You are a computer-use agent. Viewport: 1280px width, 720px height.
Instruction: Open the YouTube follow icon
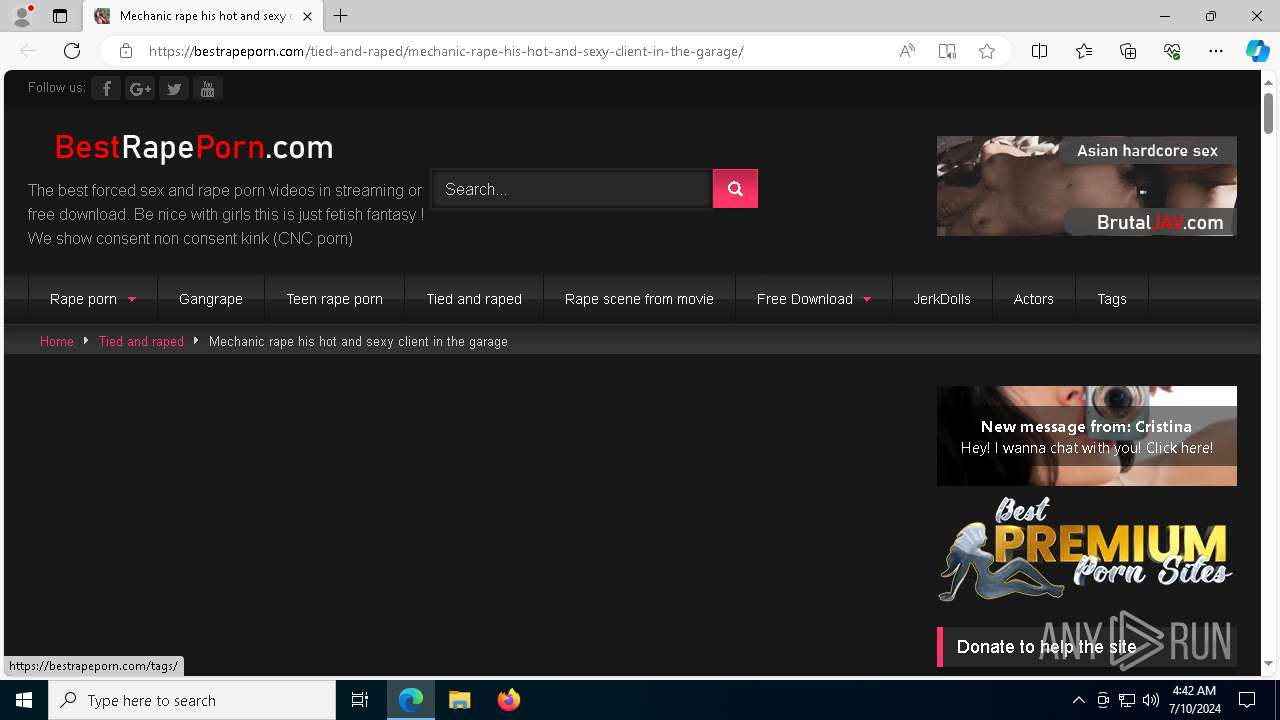tap(208, 89)
